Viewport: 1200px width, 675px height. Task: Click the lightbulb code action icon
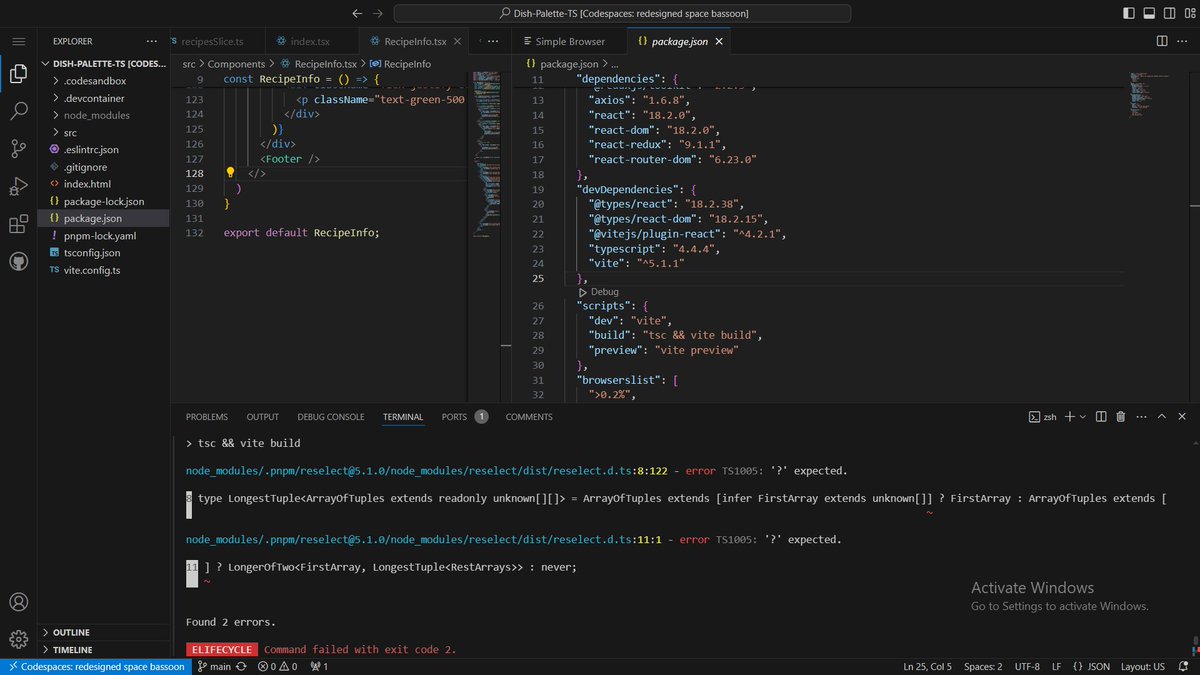230,173
